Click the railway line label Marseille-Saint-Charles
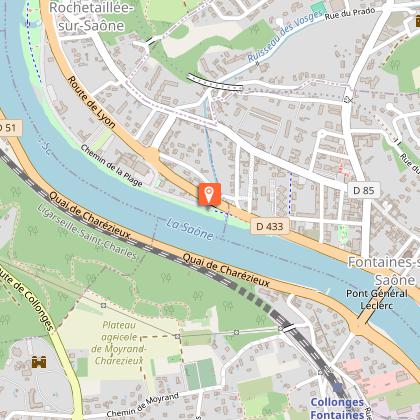The height and width of the screenshot is (420, 420). (x=87, y=232)
